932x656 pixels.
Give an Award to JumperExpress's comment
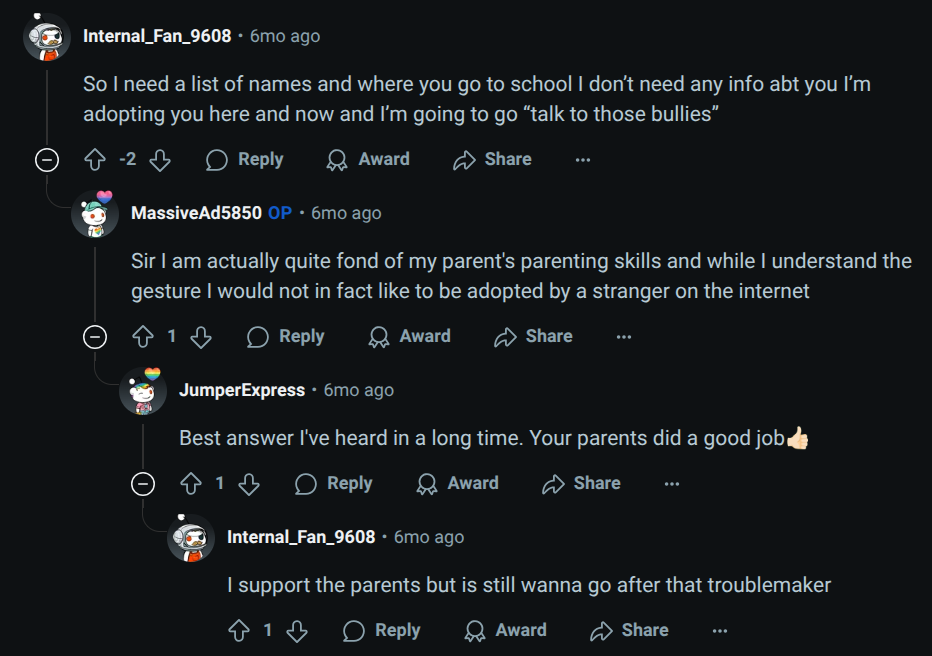point(458,484)
